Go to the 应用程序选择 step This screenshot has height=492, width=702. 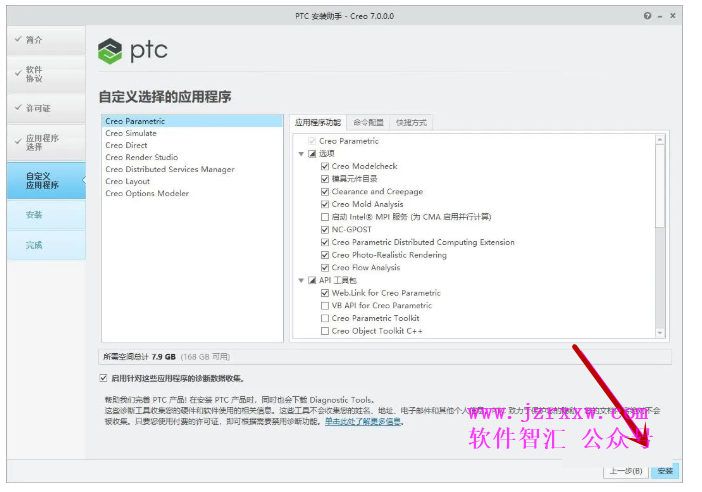pyautogui.click(x=46, y=142)
